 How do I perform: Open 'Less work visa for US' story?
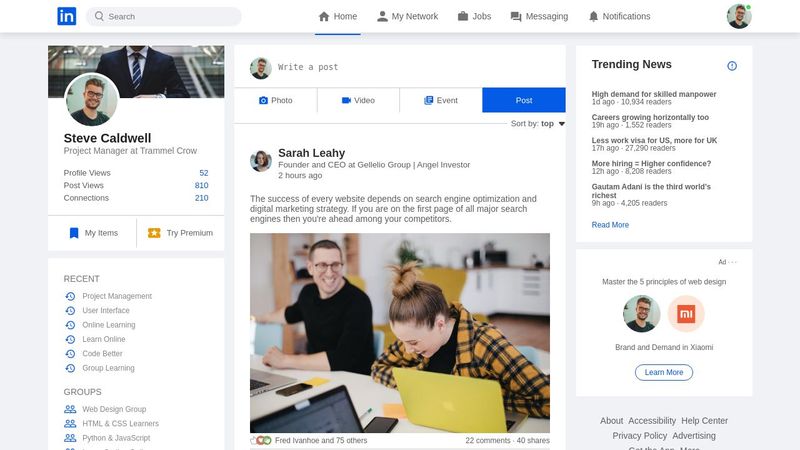[654, 140]
